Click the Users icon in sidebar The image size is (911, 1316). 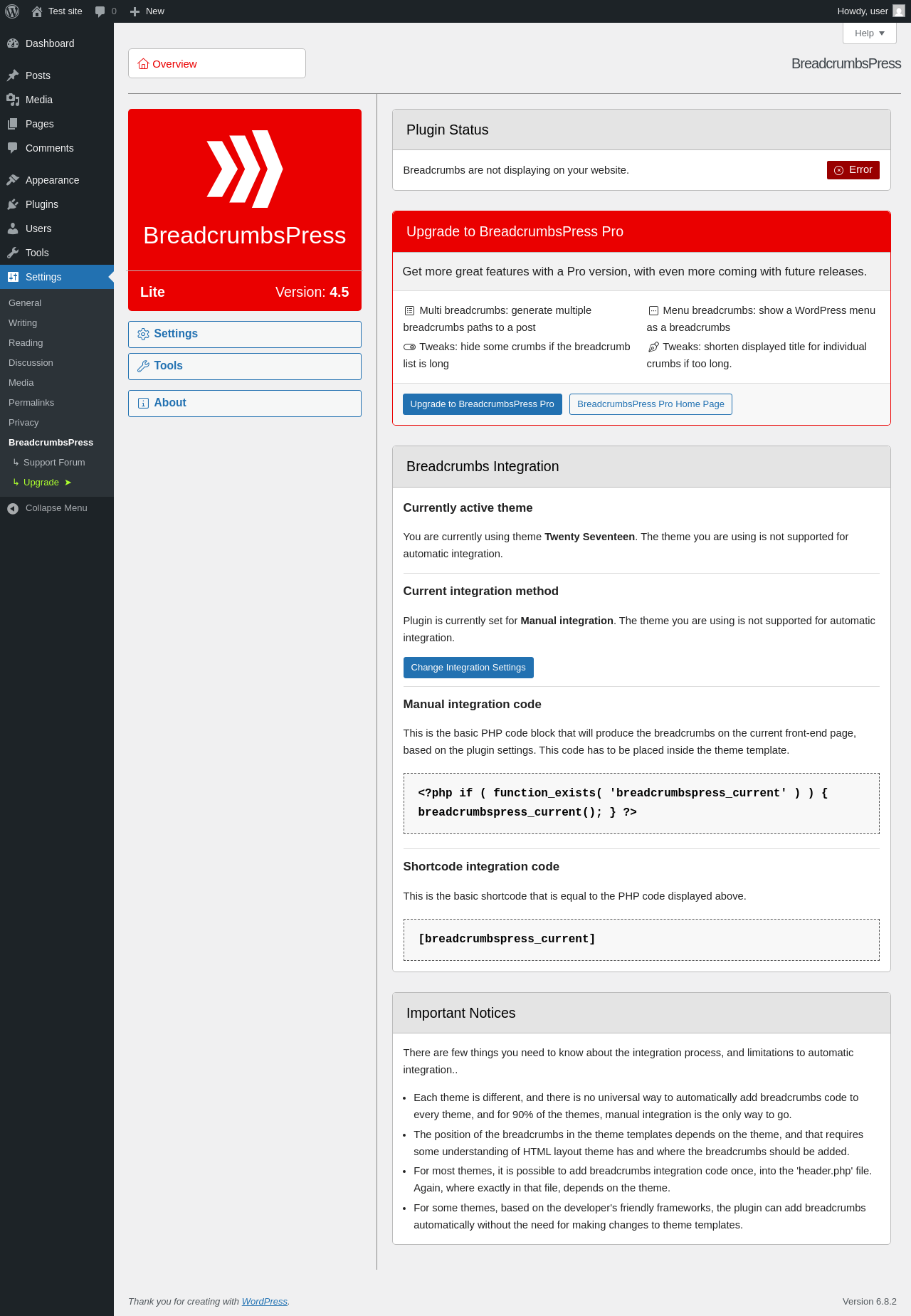[x=13, y=228]
